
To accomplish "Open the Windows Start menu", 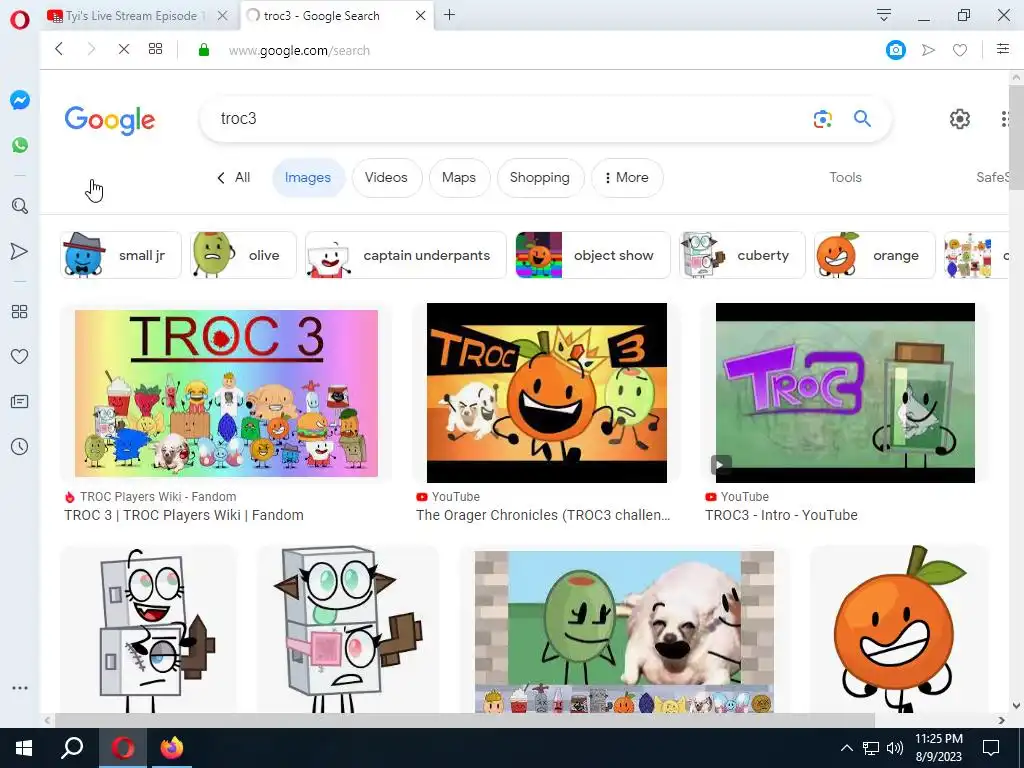I will tap(24, 748).
